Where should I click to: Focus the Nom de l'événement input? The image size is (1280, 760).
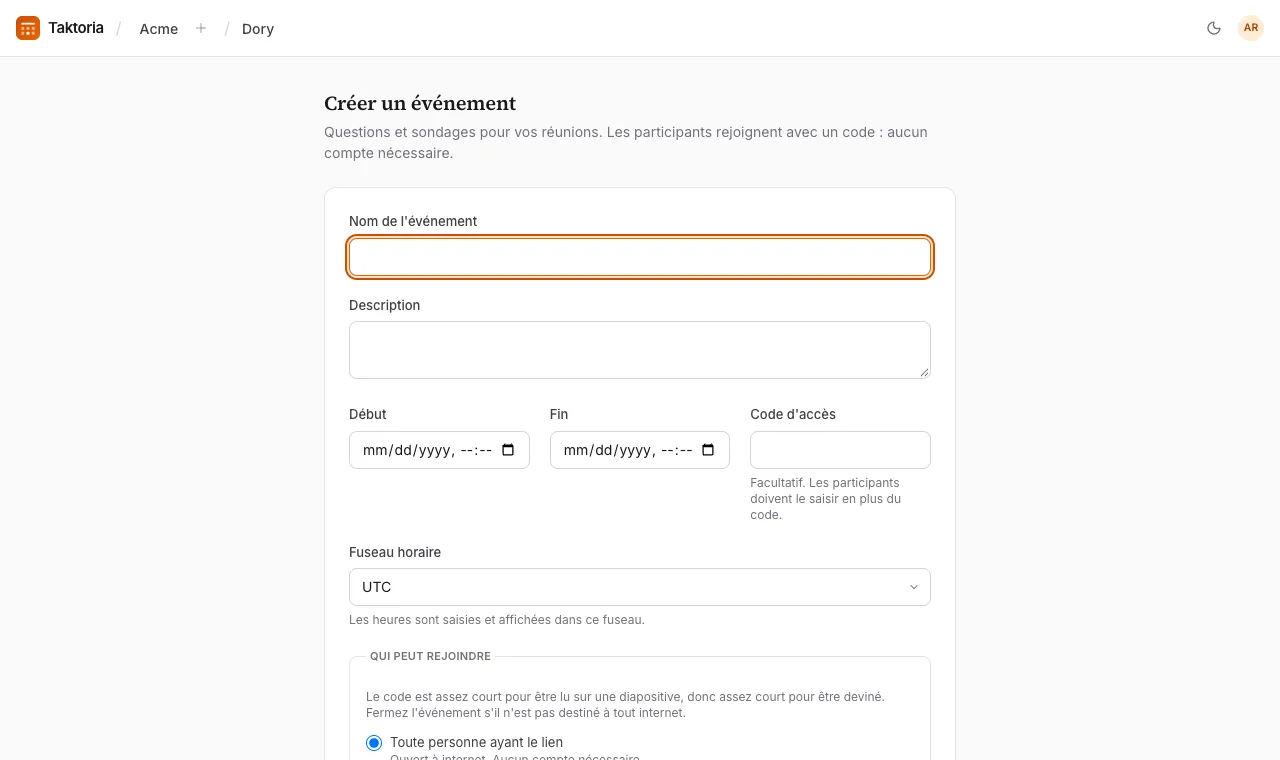640,257
